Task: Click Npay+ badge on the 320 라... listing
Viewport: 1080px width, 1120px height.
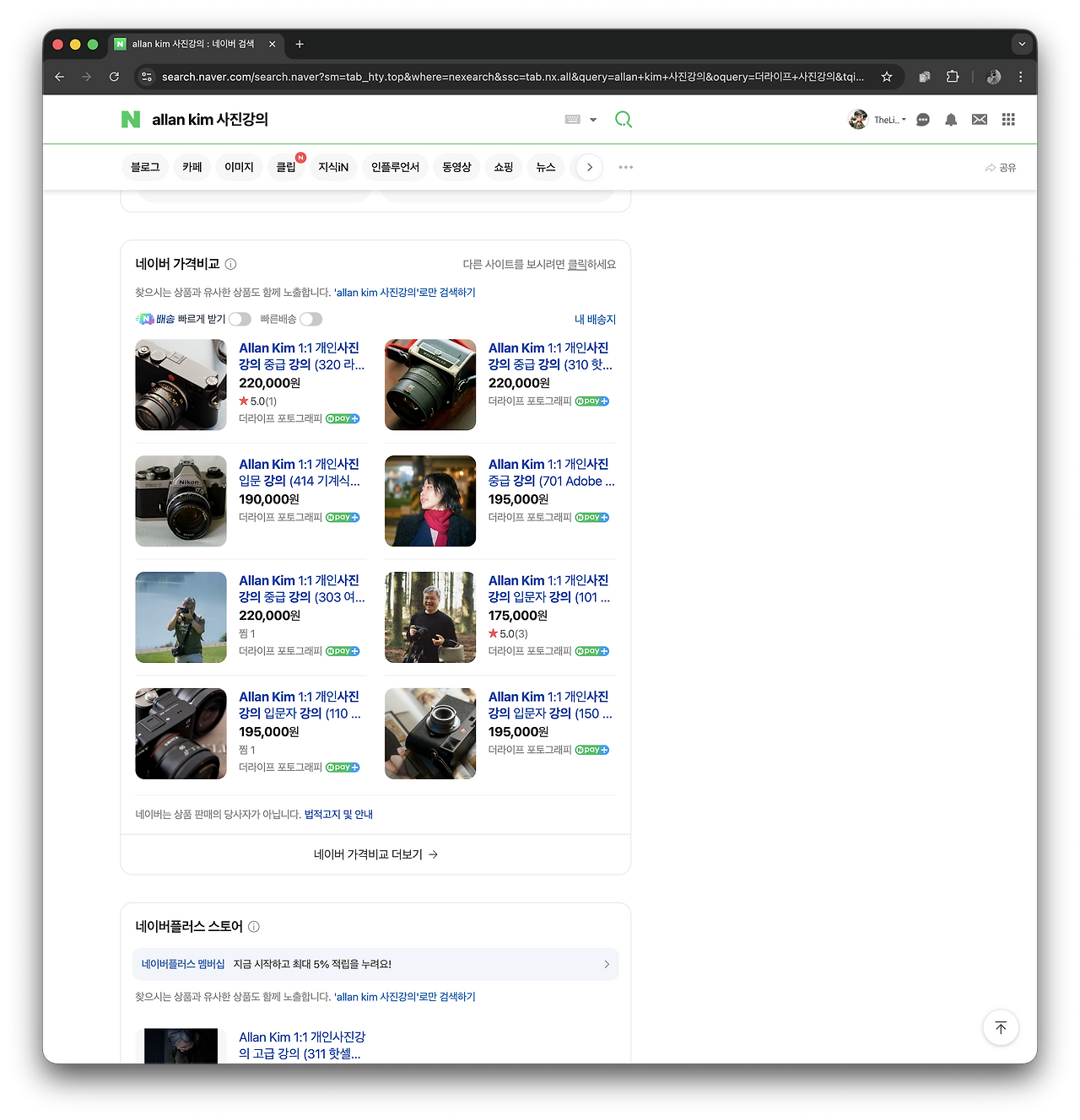Action: (x=343, y=418)
